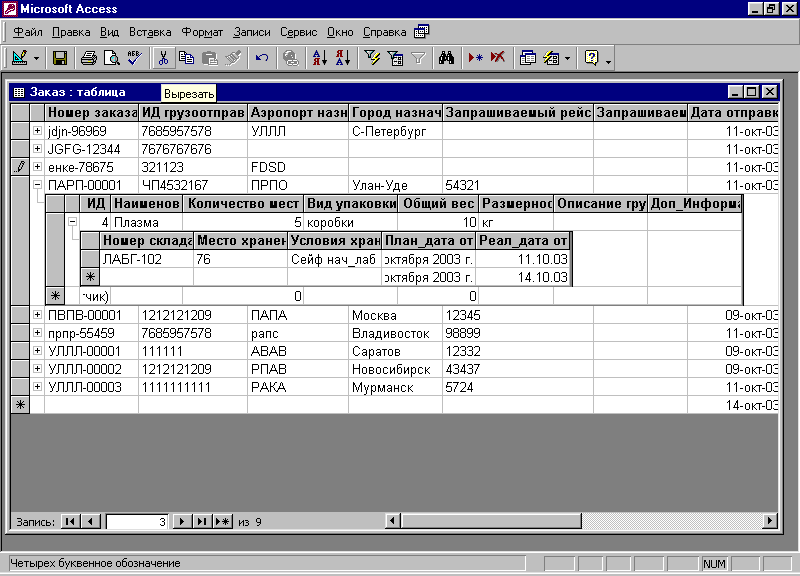The width and height of the screenshot is (800, 576).
Task: Expand the УЛЛЛ-00001 row subdatasheet
Action: (37, 350)
